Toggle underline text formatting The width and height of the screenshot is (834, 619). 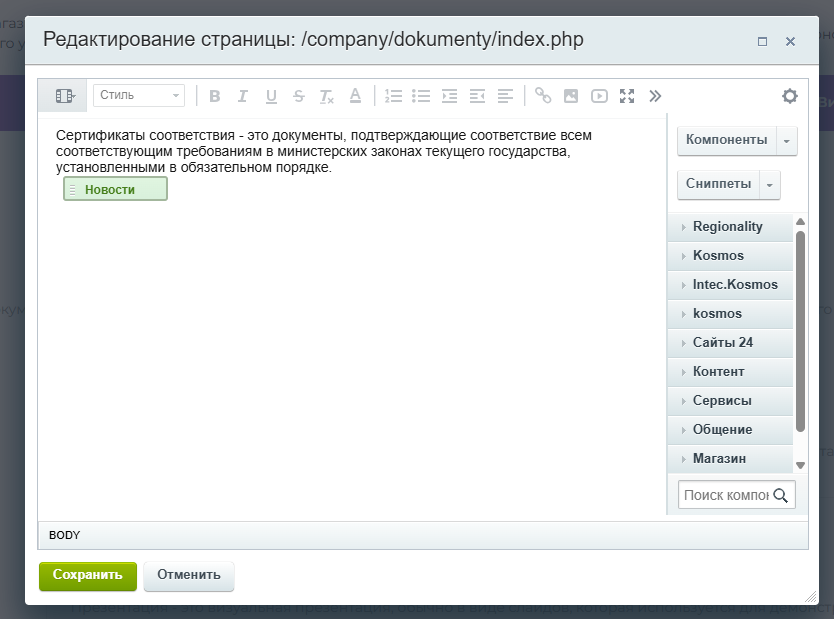click(x=271, y=96)
